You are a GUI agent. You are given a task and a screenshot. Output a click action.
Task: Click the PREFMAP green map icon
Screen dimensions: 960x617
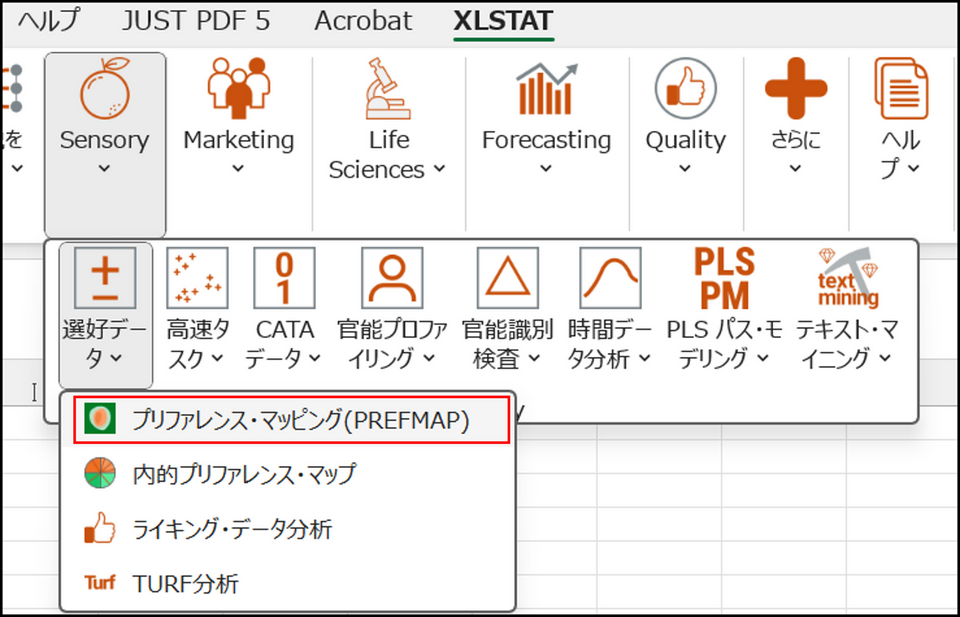click(100, 419)
